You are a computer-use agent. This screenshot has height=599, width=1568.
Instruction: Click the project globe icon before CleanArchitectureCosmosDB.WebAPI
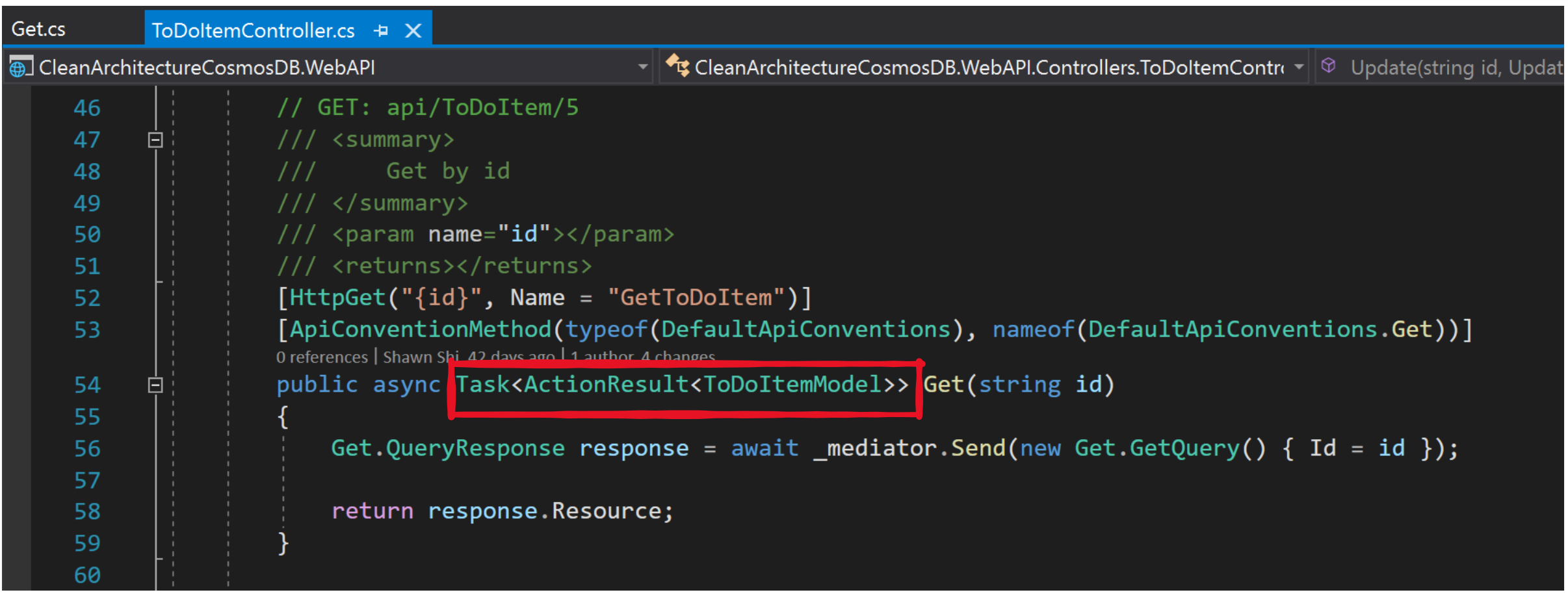(x=21, y=66)
